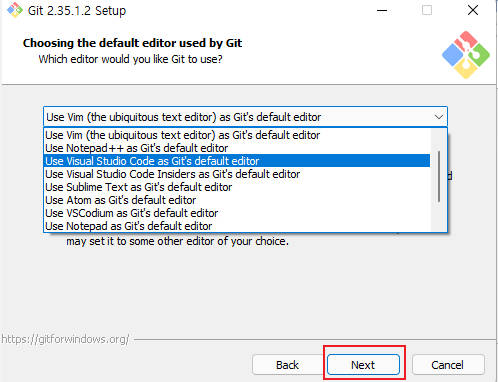The height and width of the screenshot is (382, 498).
Task: Pick Visual Studio Code Insiders editor option
Action: [237, 174]
